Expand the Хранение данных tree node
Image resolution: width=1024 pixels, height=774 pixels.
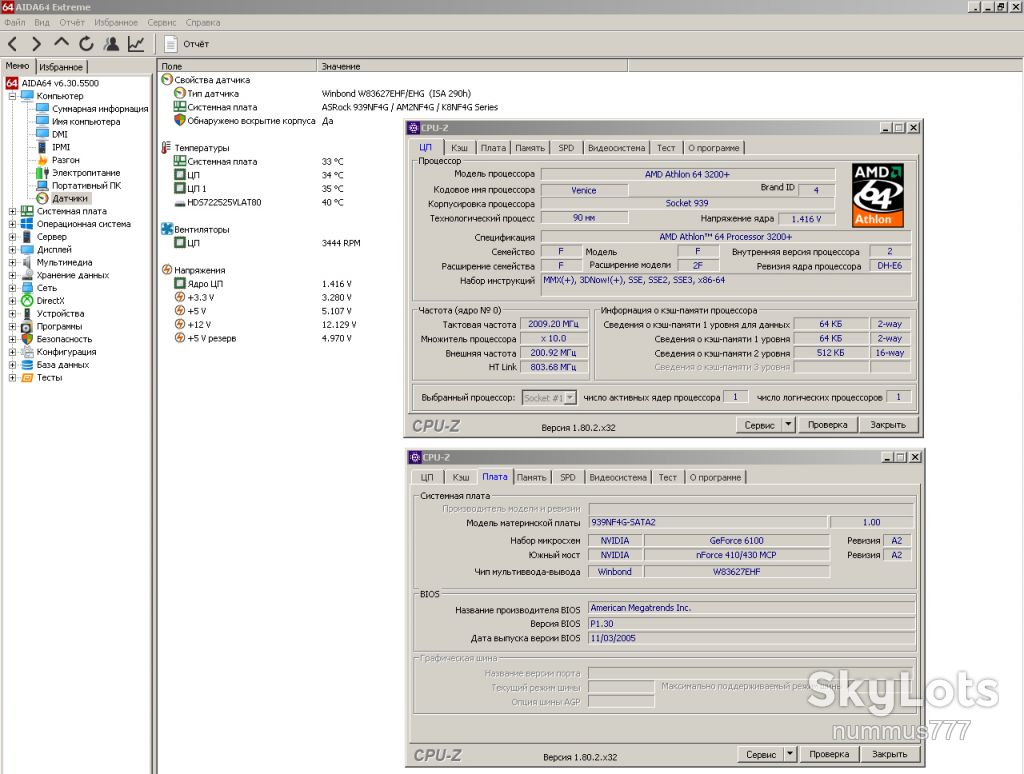12,275
